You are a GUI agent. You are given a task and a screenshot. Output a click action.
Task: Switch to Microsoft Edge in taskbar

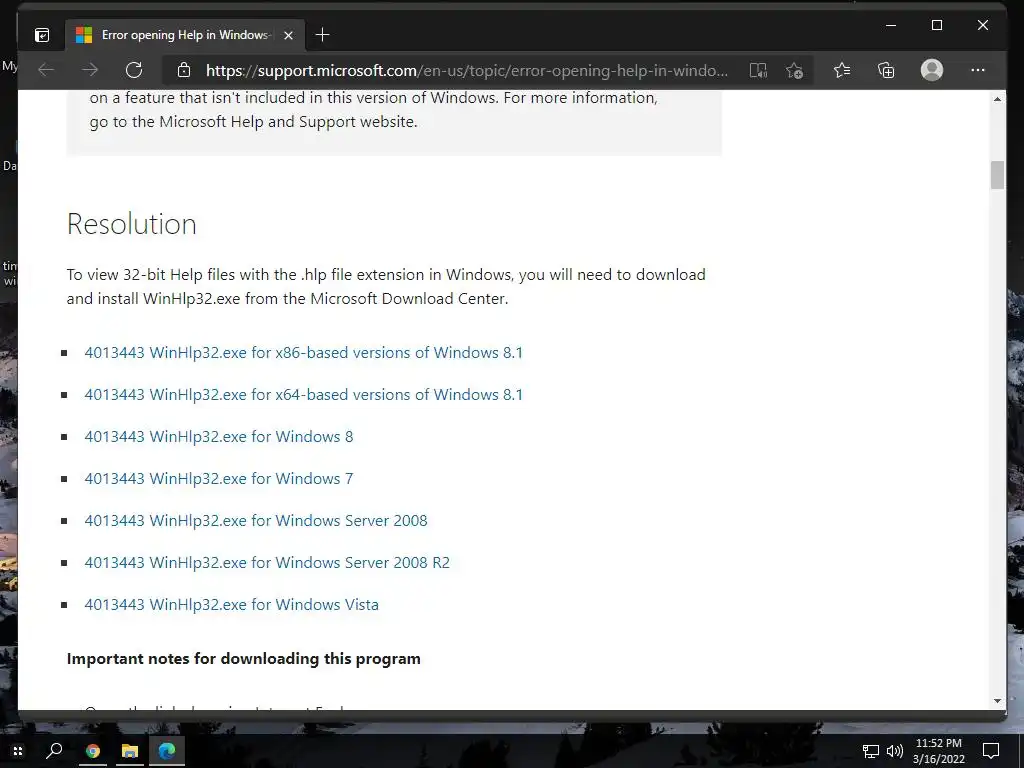[167, 751]
